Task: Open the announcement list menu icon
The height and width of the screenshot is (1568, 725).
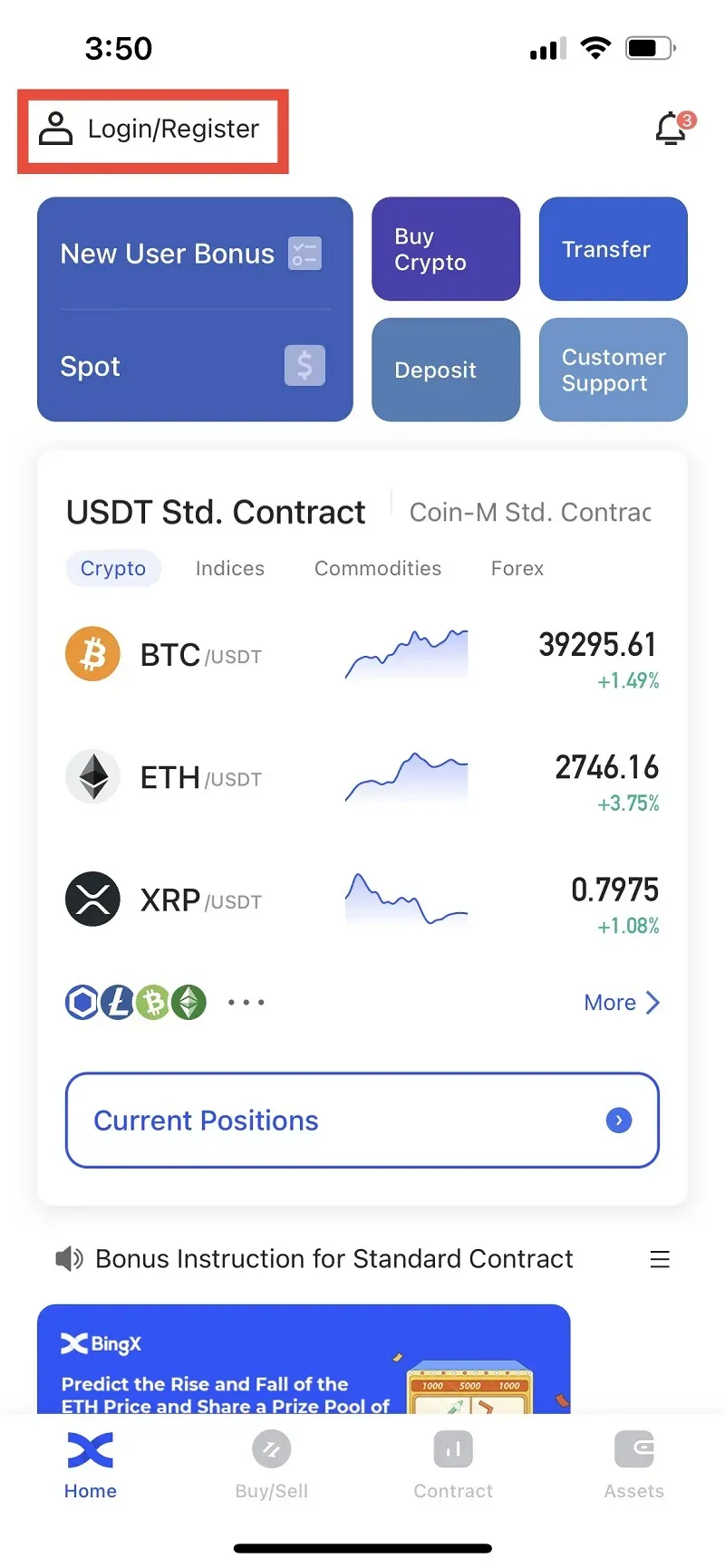Action: 660,1259
